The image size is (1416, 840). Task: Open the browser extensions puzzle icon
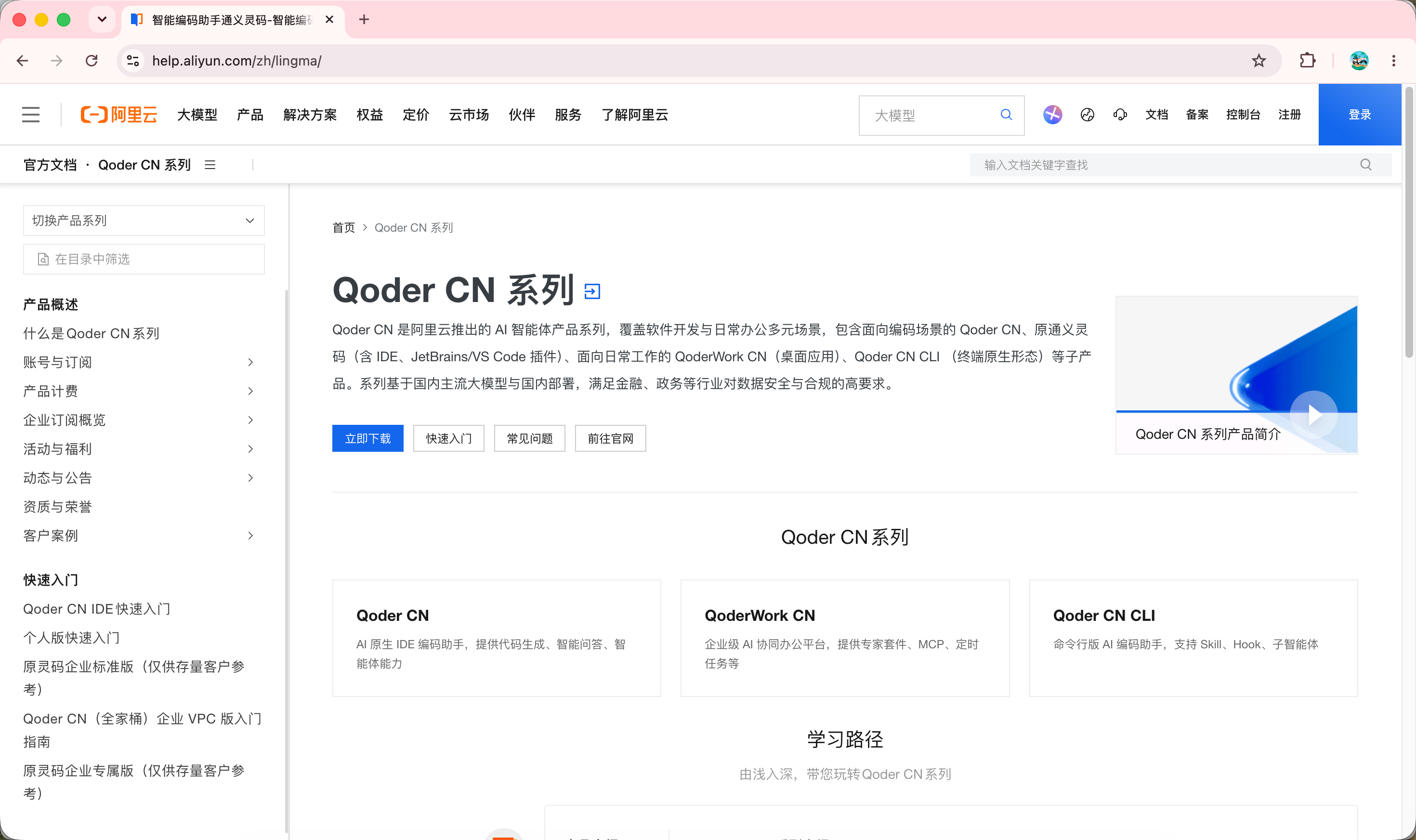tap(1307, 61)
